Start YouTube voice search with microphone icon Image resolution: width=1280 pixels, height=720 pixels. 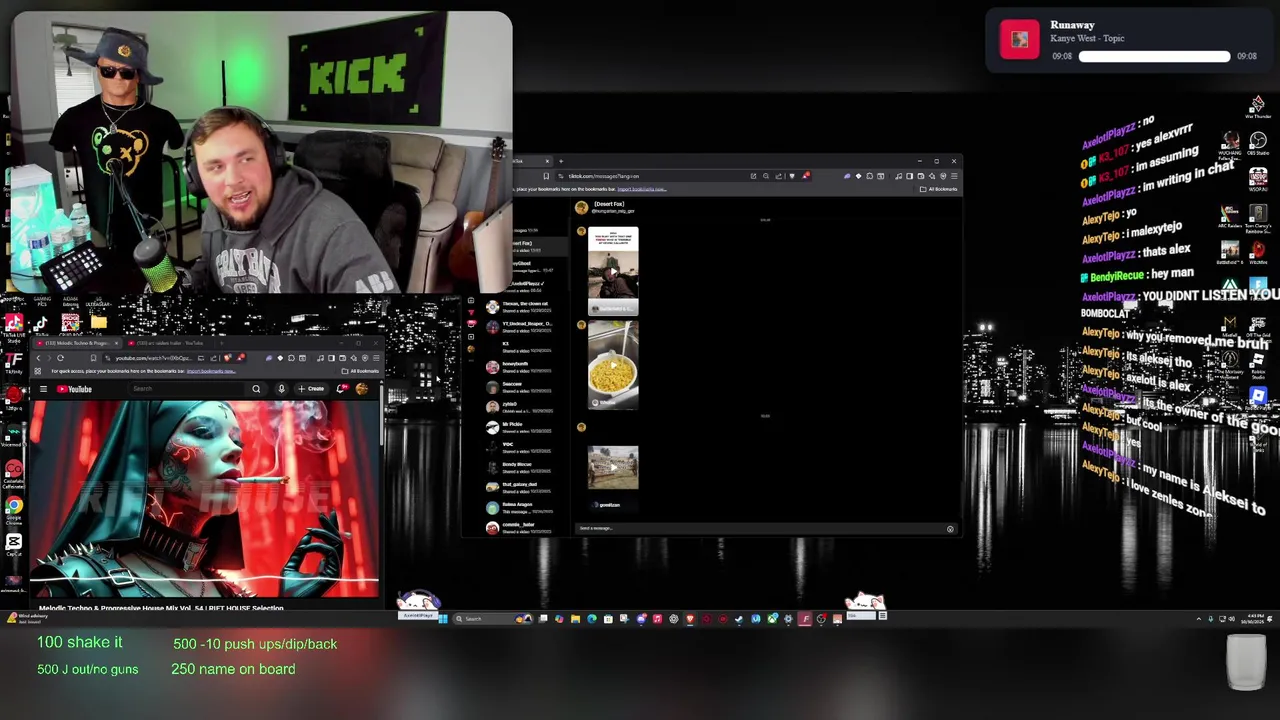click(x=281, y=389)
